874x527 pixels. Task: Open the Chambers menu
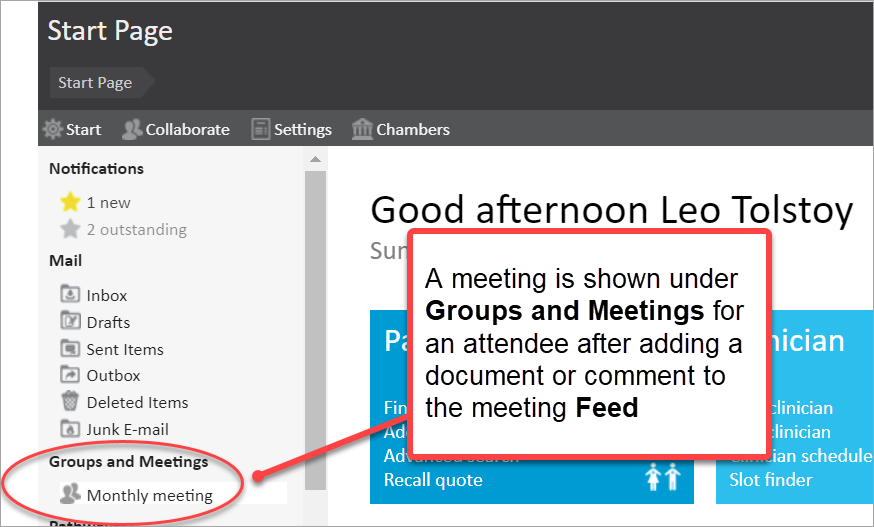(401, 129)
